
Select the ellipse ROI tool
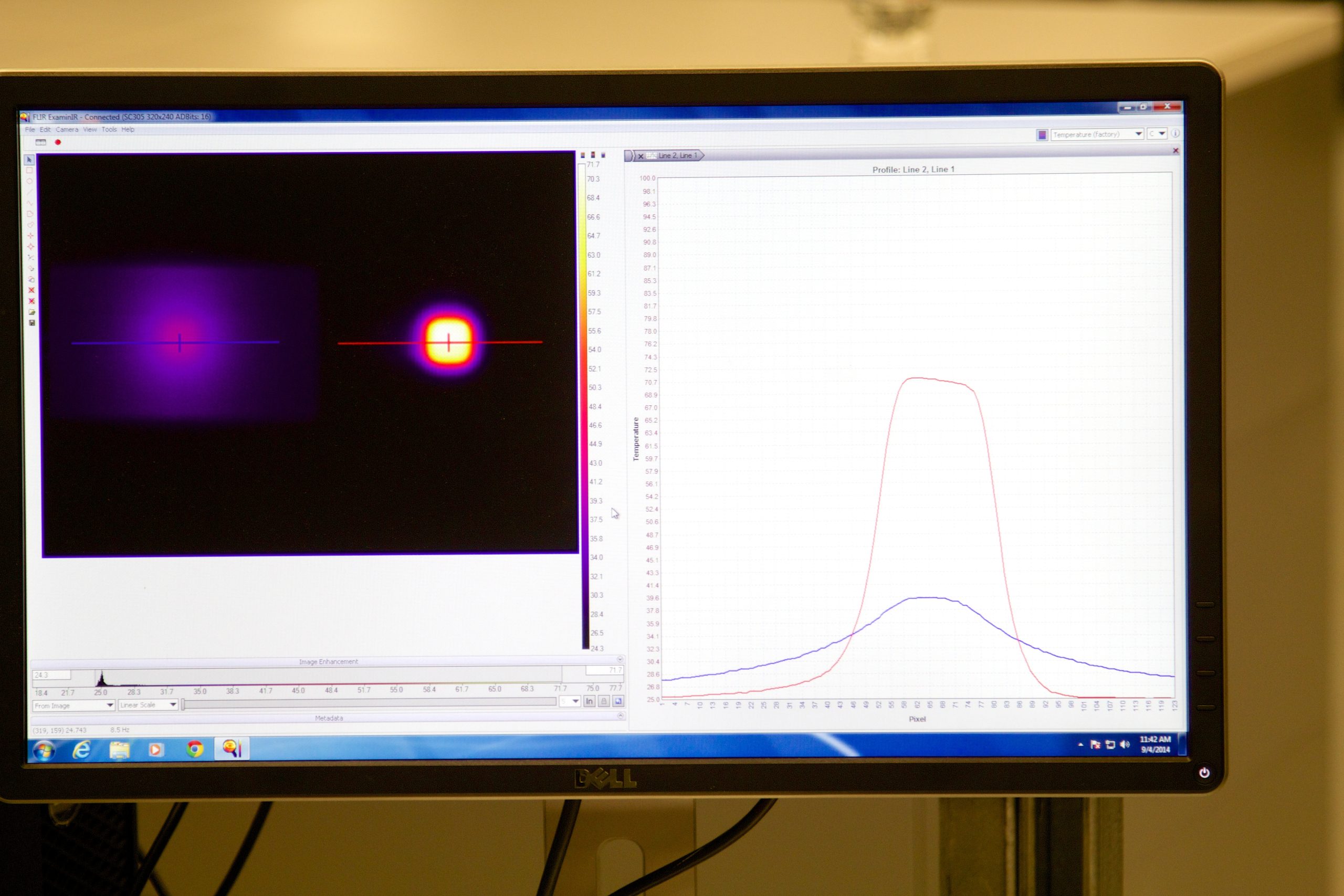tap(30, 181)
